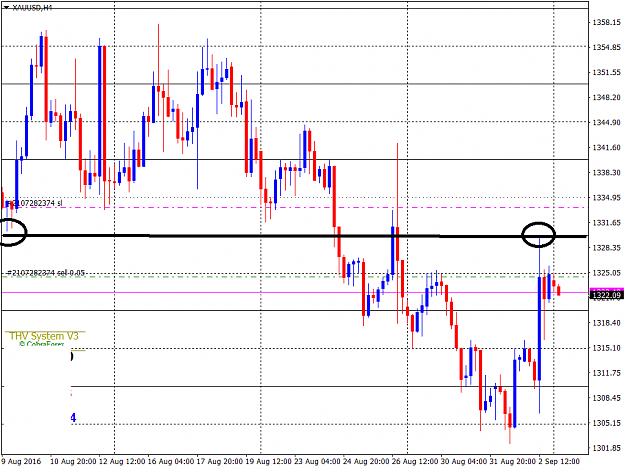Click the 1354.85 price axis label
This screenshot has height=469, width=625.
coord(606,47)
